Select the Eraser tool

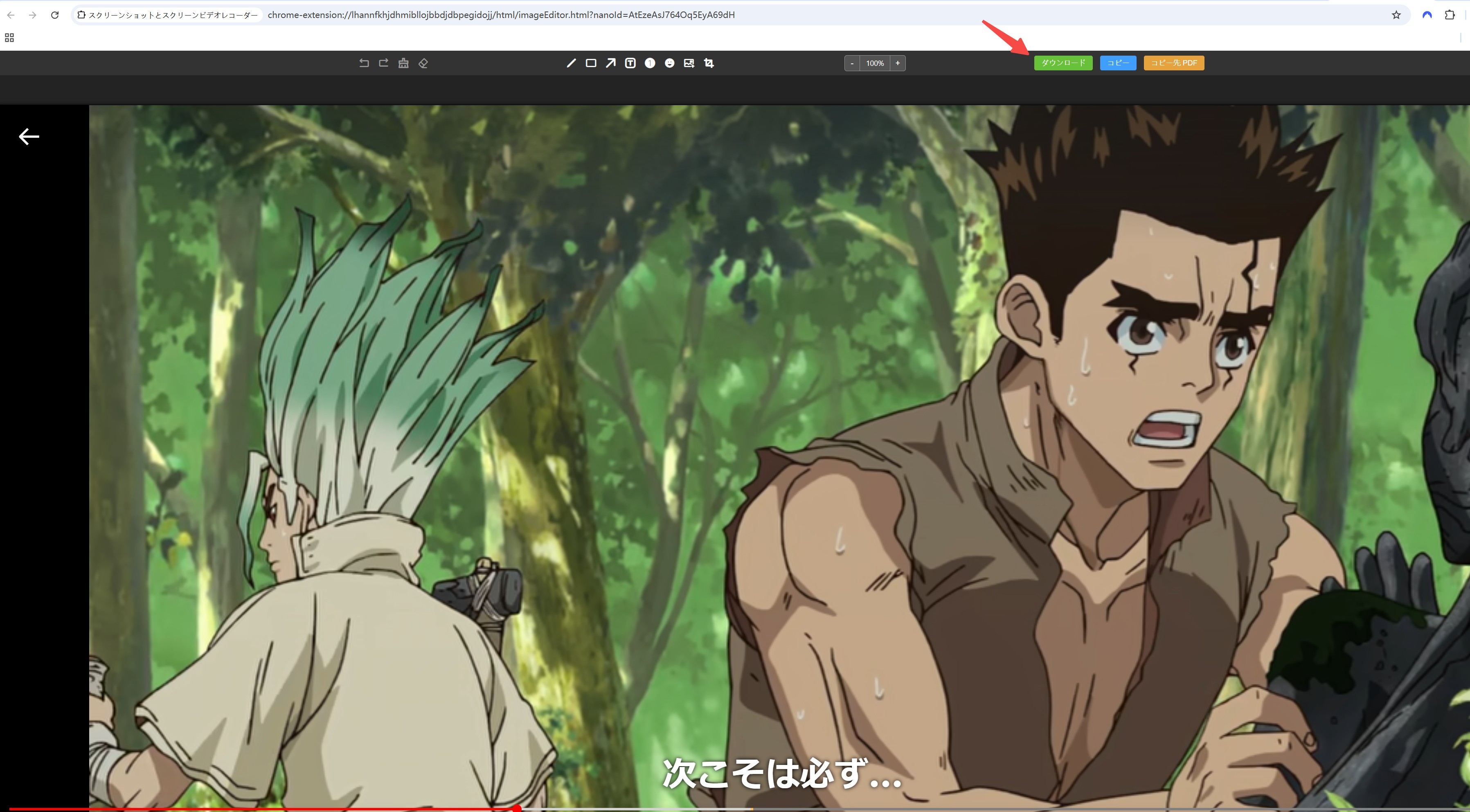tap(423, 63)
